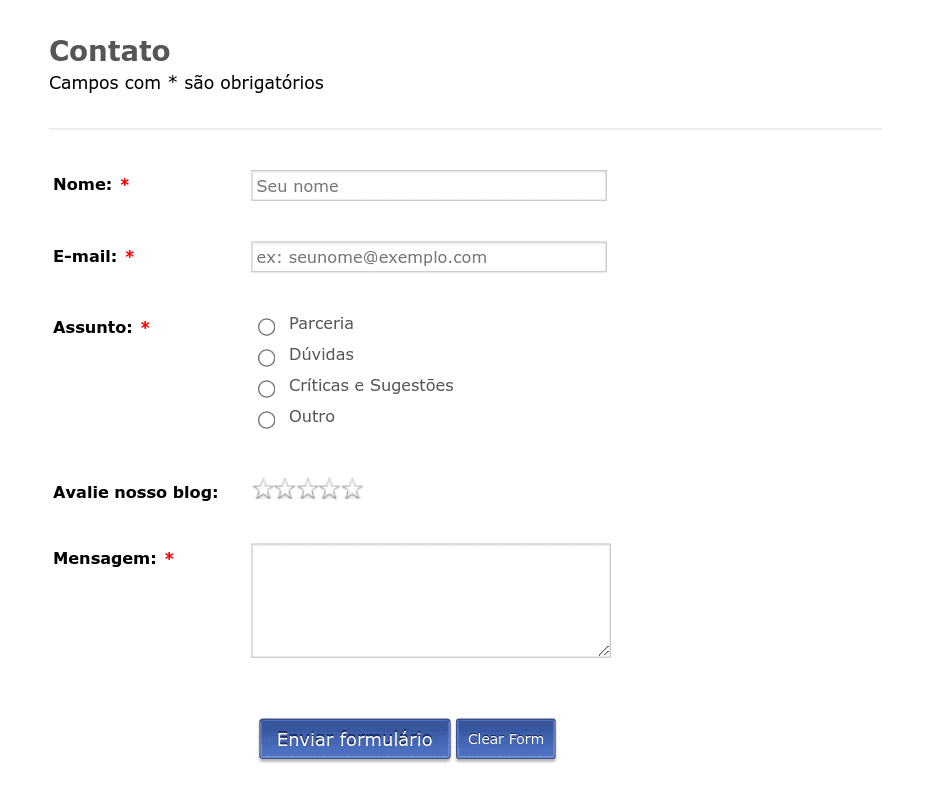Pick Críticas e Sugestões as subject

(x=266, y=389)
